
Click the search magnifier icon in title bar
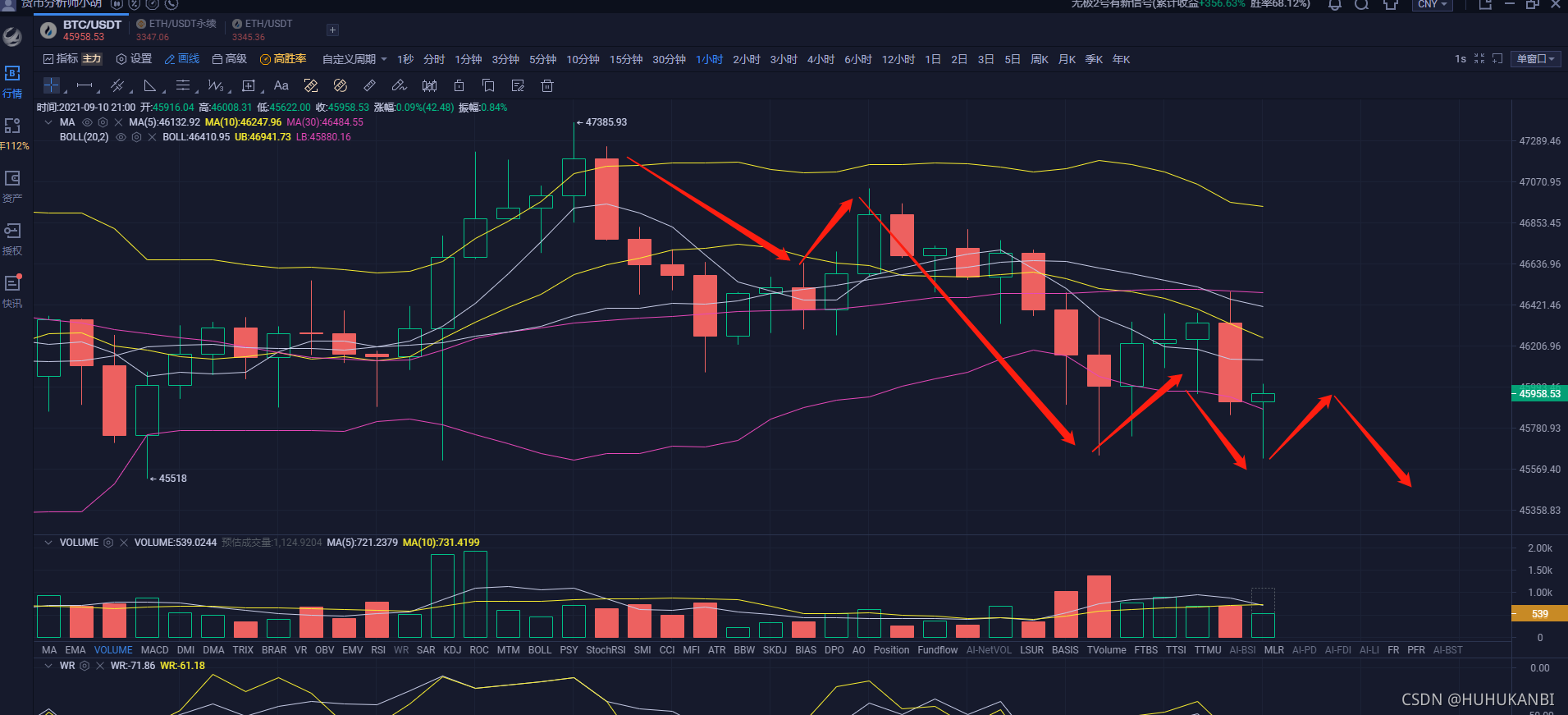tap(1361, 5)
